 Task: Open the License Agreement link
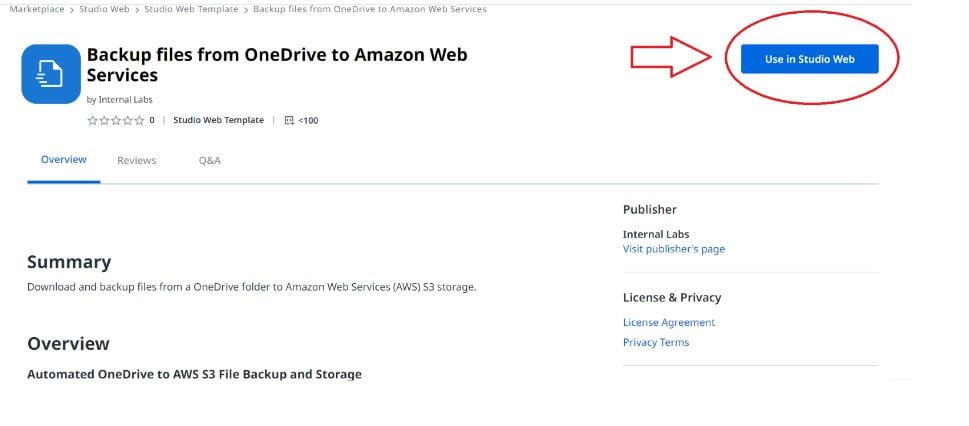pos(669,323)
